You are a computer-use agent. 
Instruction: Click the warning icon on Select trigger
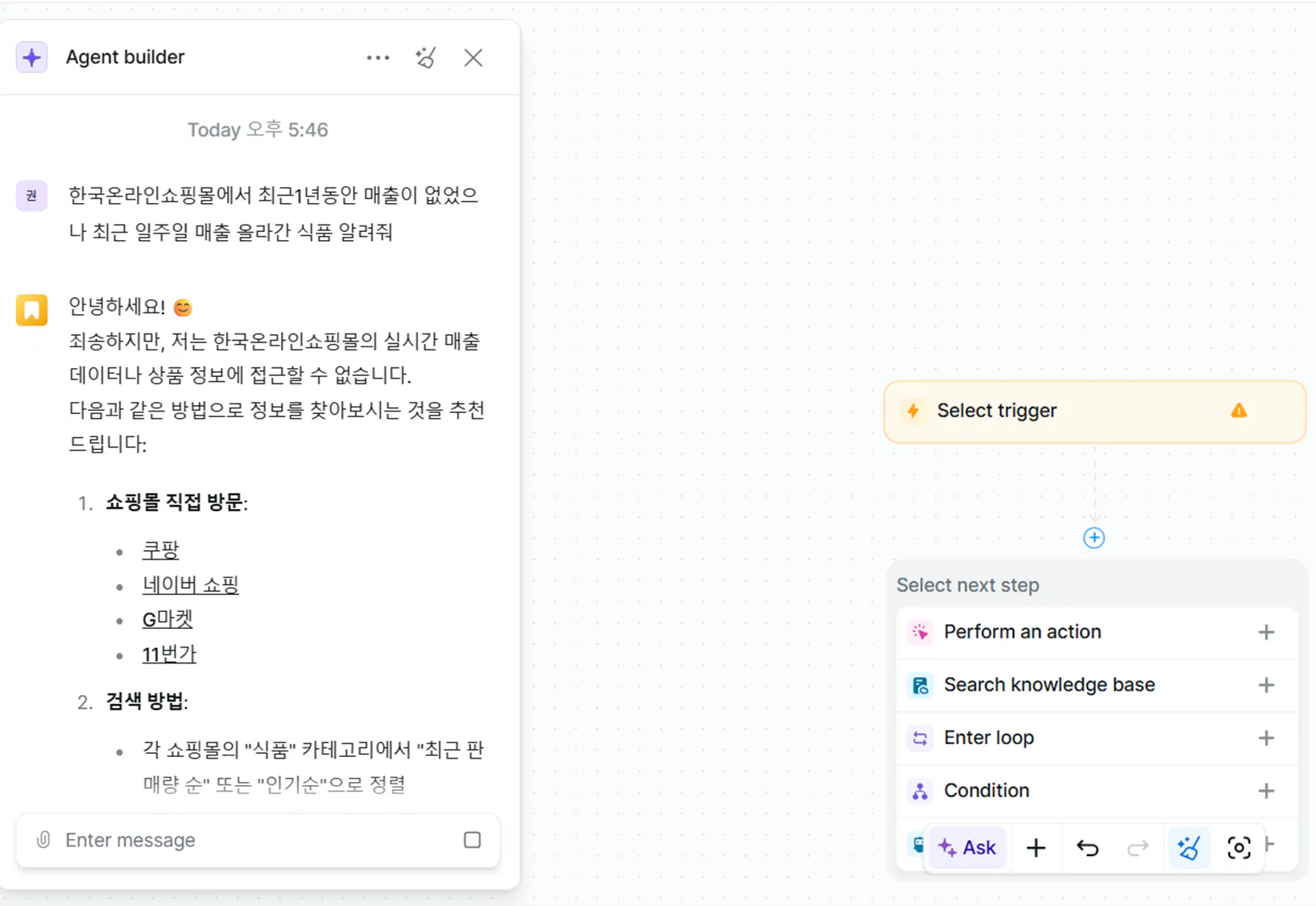pos(1238,411)
